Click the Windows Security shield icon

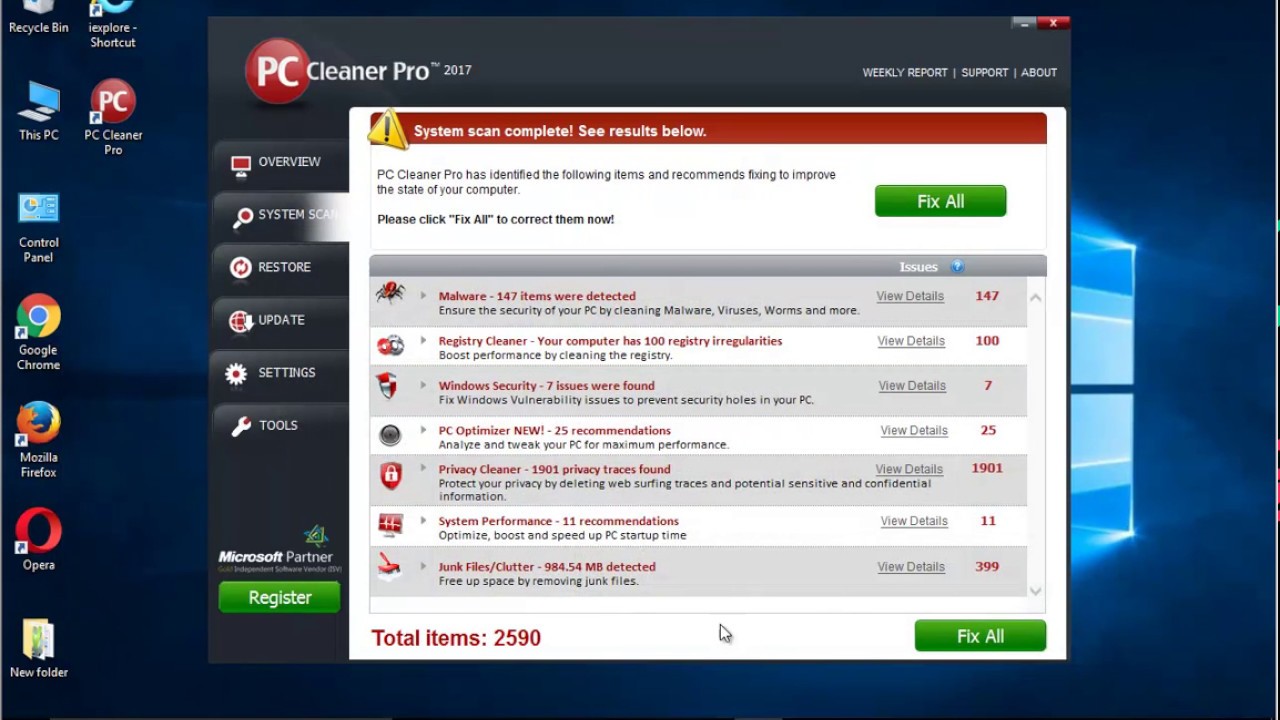tap(387, 386)
